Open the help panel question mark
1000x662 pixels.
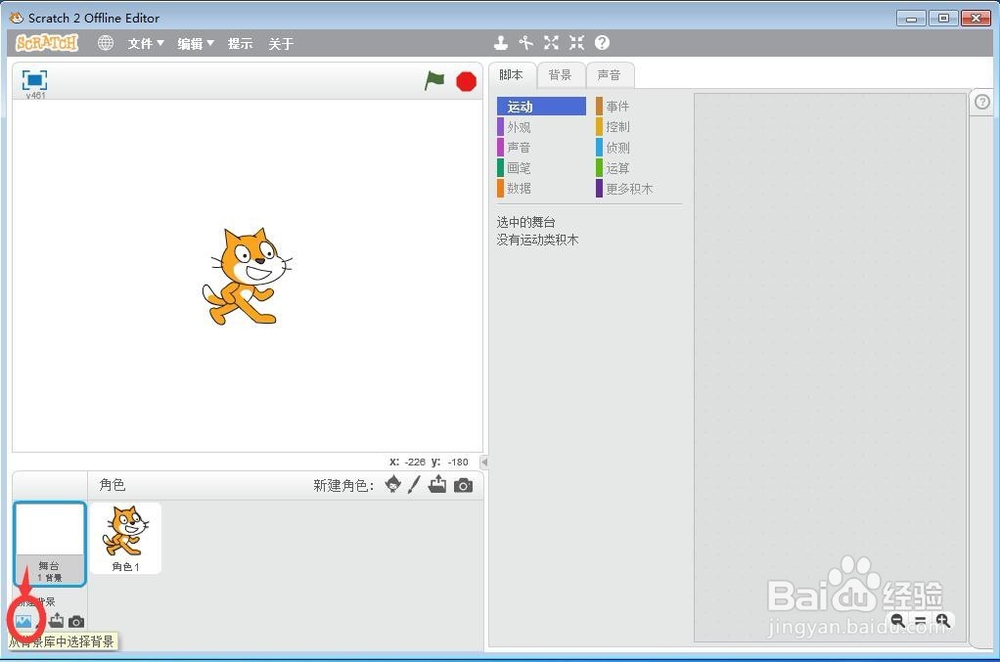(x=982, y=102)
